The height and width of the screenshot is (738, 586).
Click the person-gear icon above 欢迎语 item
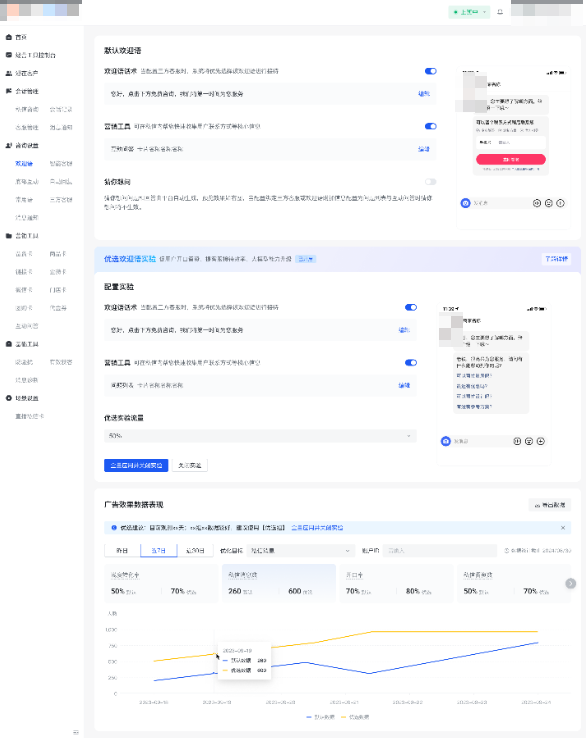(x=8, y=145)
